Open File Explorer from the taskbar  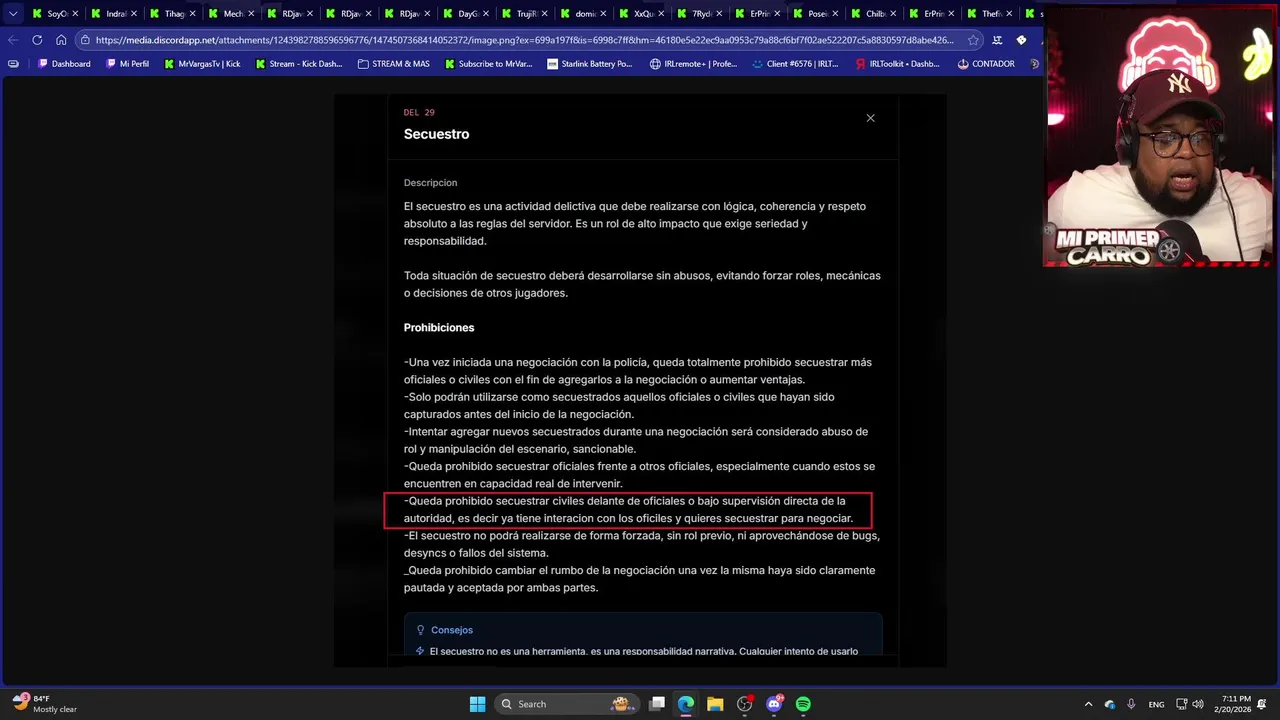point(715,704)
